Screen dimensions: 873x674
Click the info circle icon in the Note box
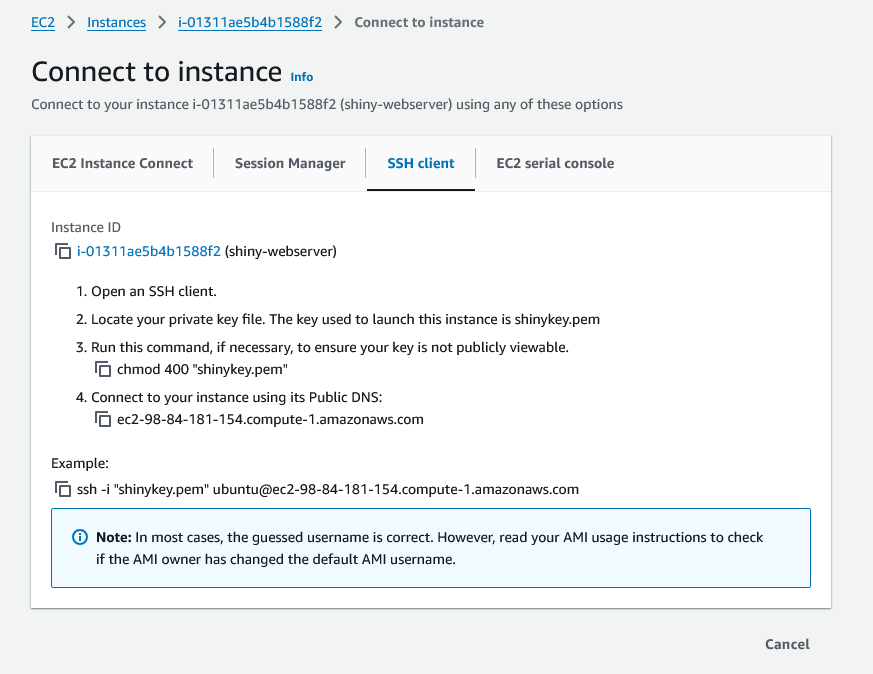point(79,537)
